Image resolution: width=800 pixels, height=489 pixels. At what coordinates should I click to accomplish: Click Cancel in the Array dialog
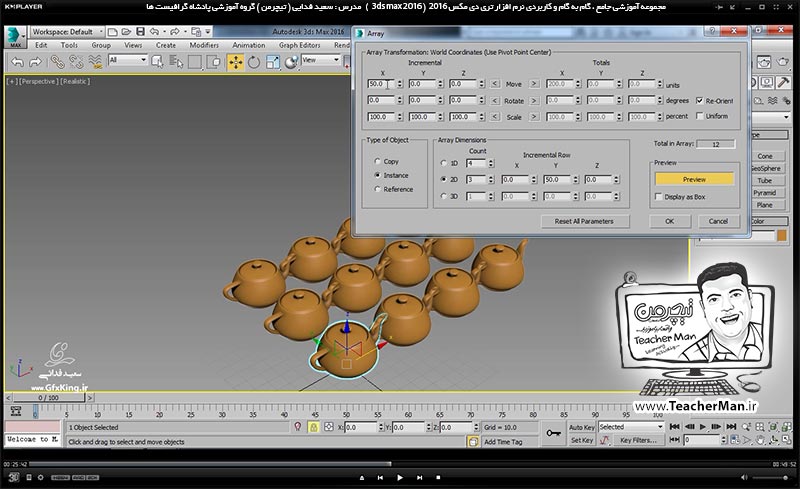click(718, 221)
